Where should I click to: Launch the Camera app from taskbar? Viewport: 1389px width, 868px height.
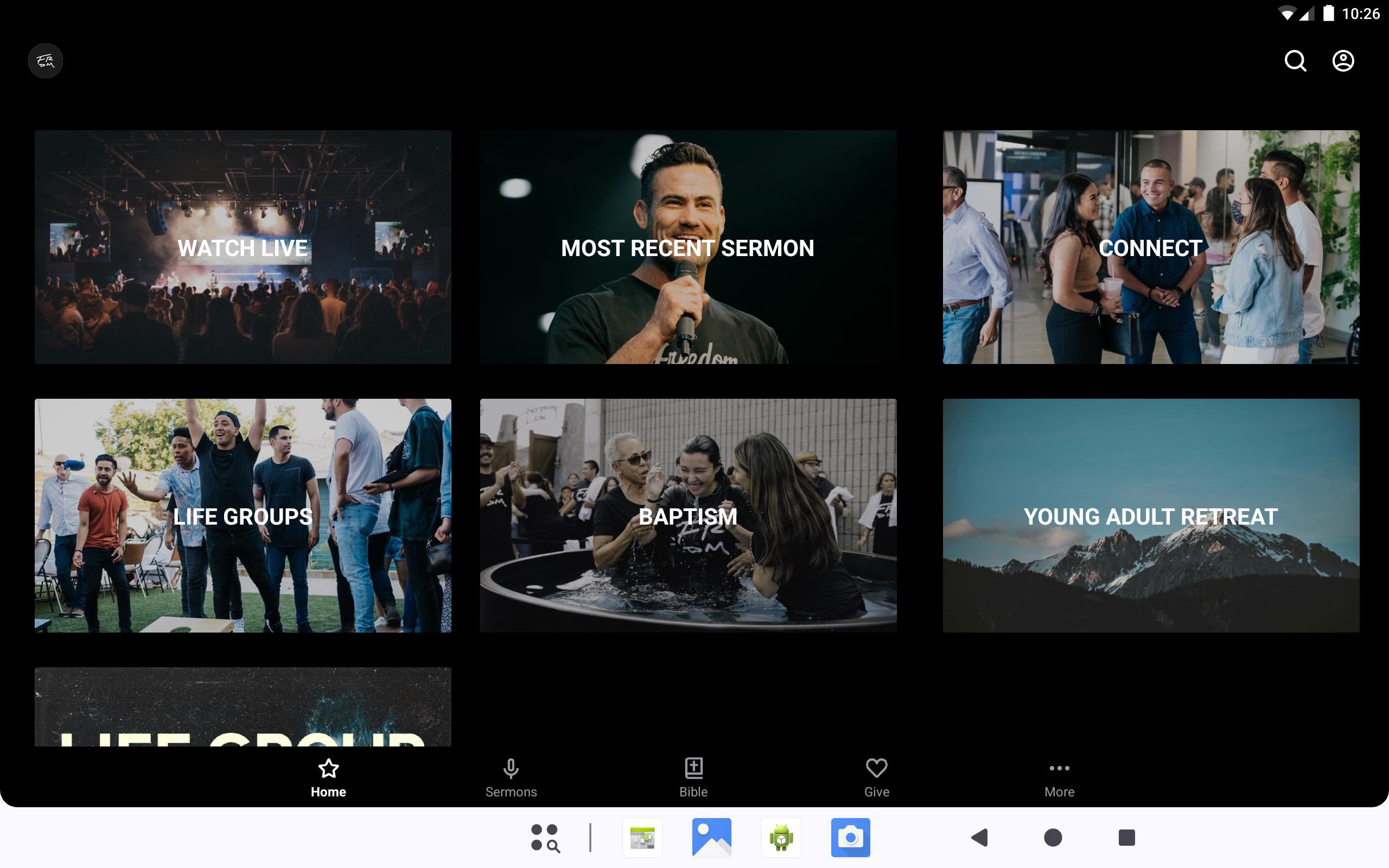(x=850, y=838)
